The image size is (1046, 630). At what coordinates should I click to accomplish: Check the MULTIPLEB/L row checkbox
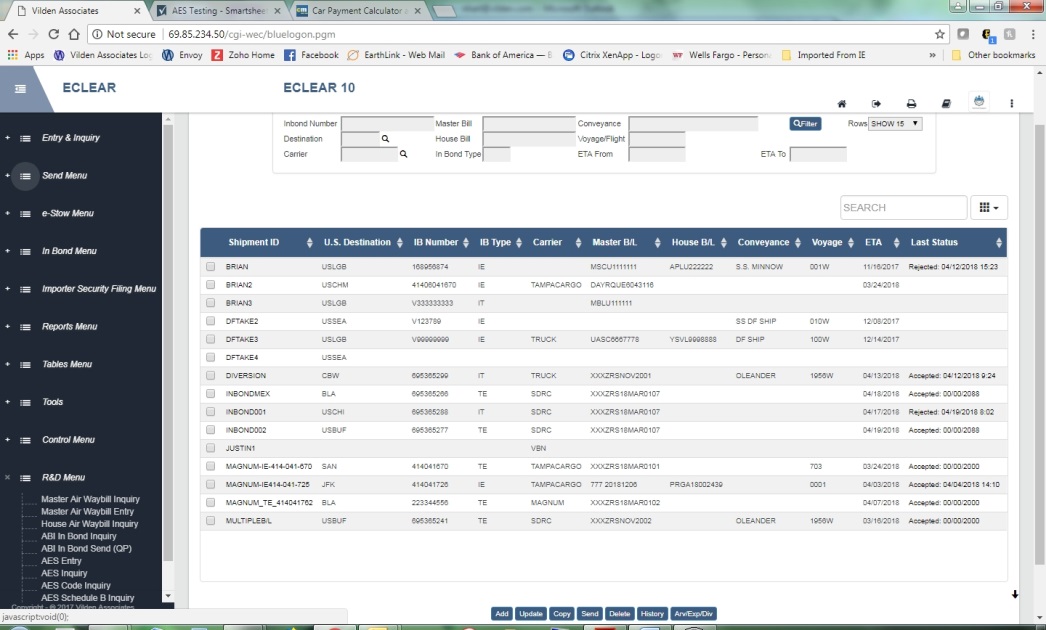pyautogui.click(x=211, y=521)
